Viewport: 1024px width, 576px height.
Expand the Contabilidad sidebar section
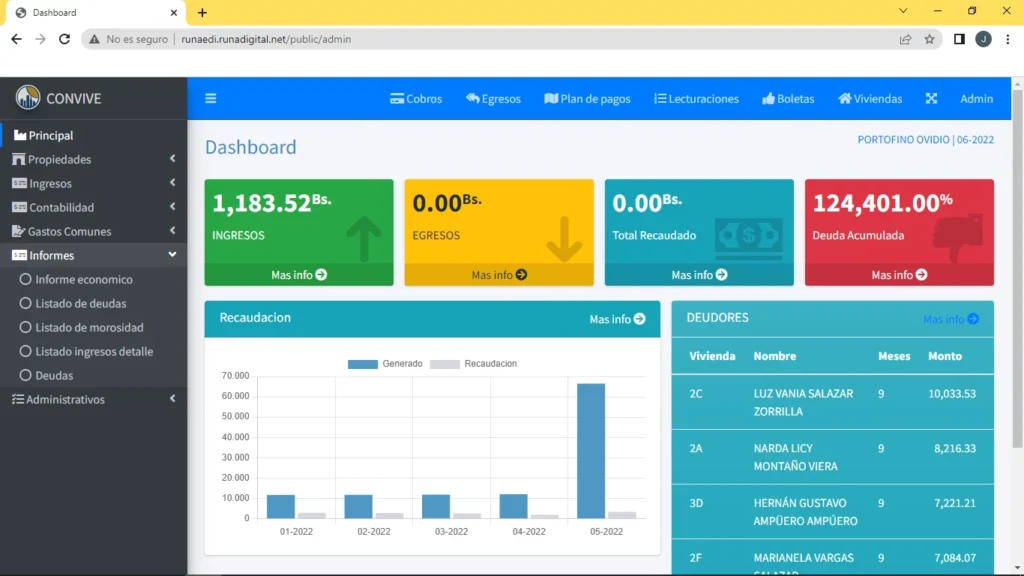coord(93,208)
